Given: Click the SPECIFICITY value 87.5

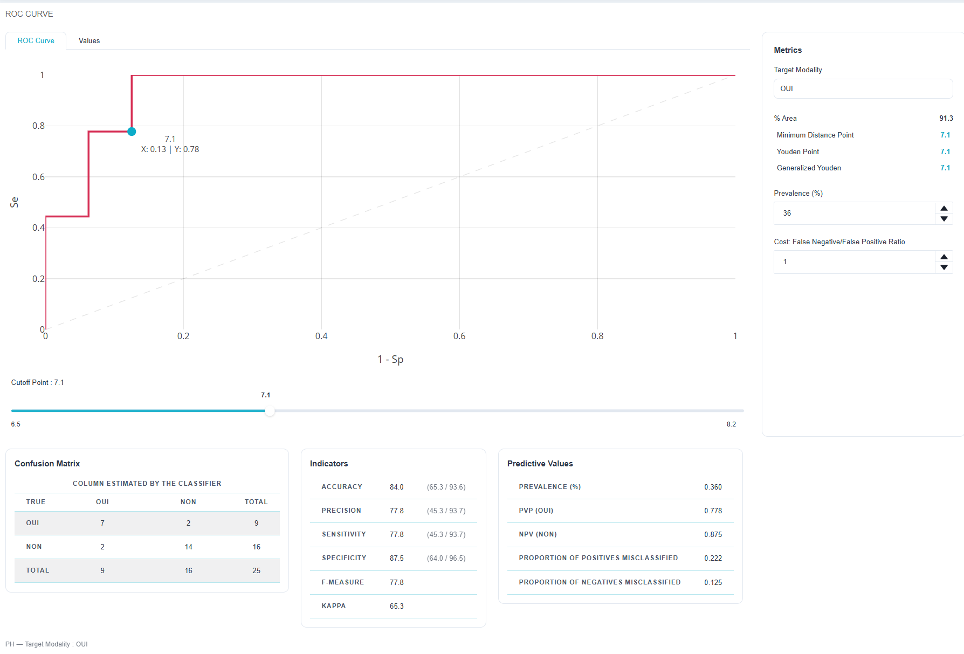Looking at the screenshot, I should [x=397, y=558].
